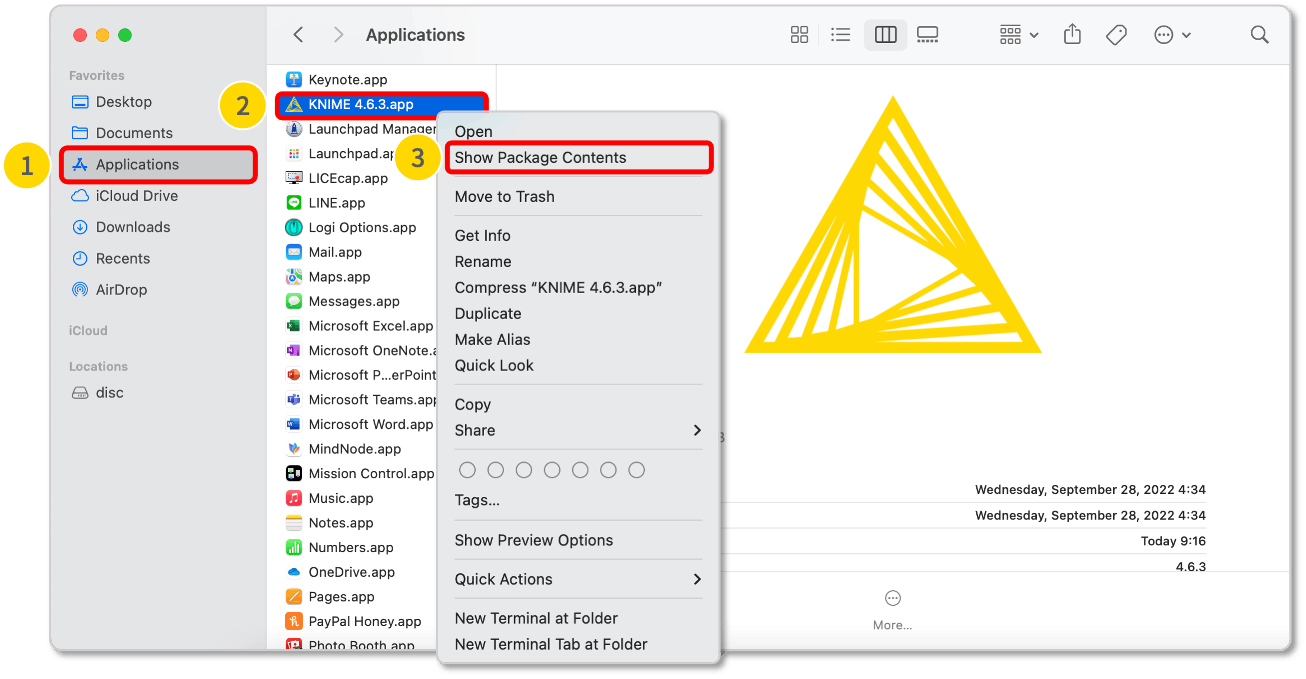The height and width of the screenshot is (679, 1306).
Task: Click the Share toolbar icon
Action: (1072, 35)
